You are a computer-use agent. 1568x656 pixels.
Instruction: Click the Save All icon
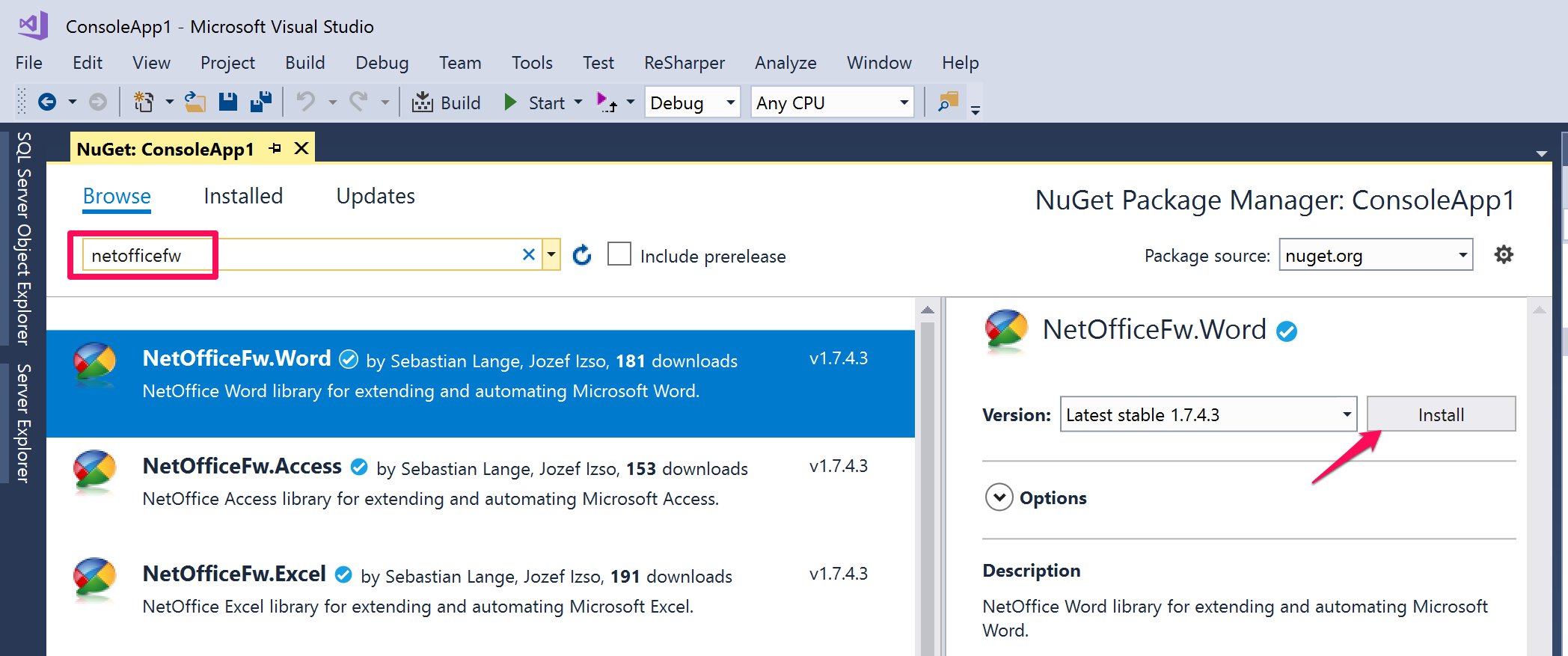click(x=260, y=102)
